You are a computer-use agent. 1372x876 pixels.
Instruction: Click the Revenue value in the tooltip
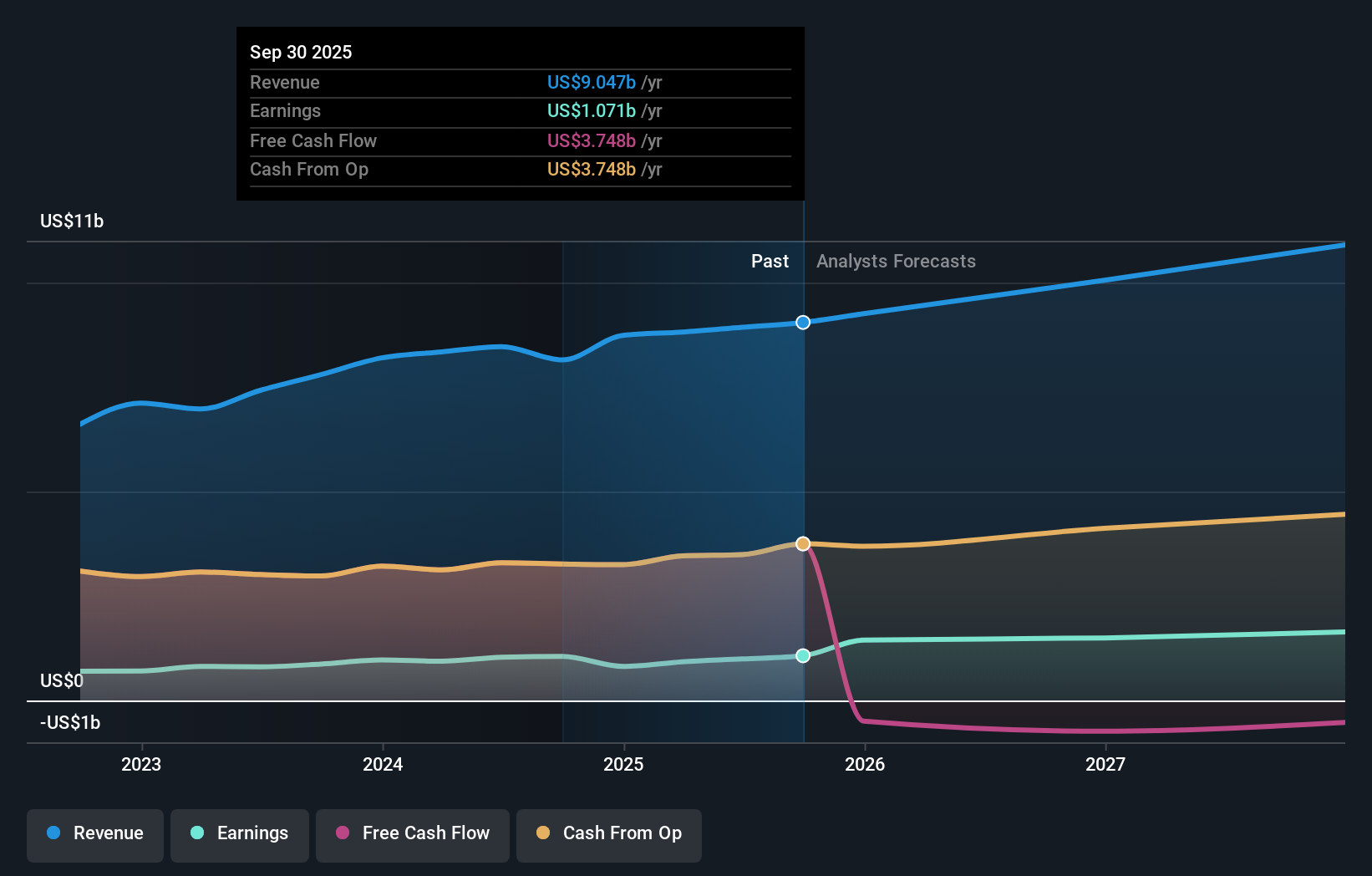click(591, 82)
